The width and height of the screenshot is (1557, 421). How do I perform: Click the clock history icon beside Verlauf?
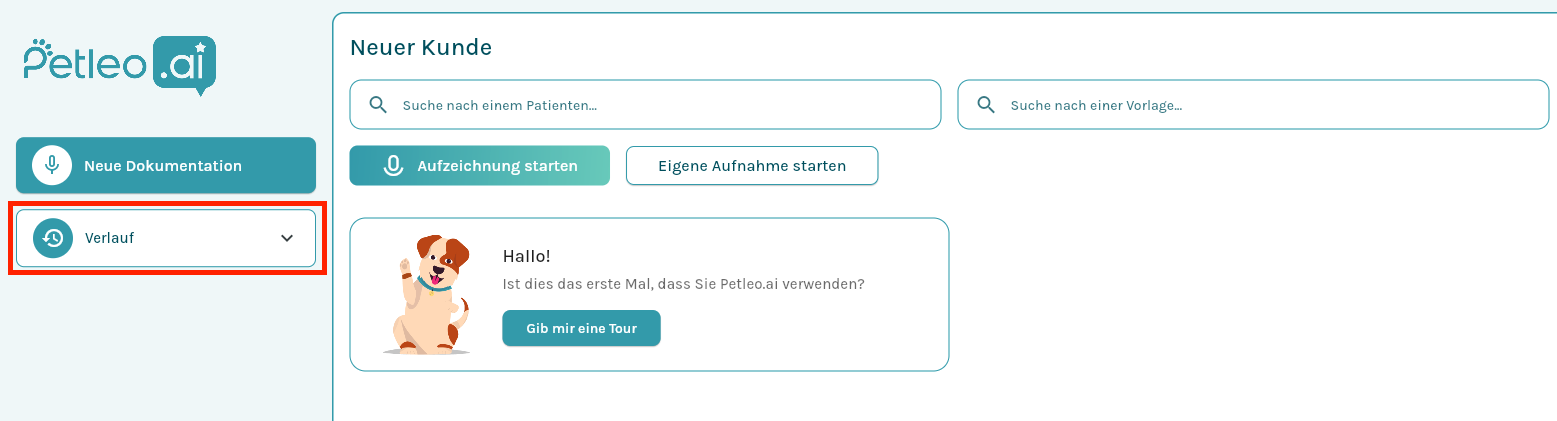click(53, 238)
